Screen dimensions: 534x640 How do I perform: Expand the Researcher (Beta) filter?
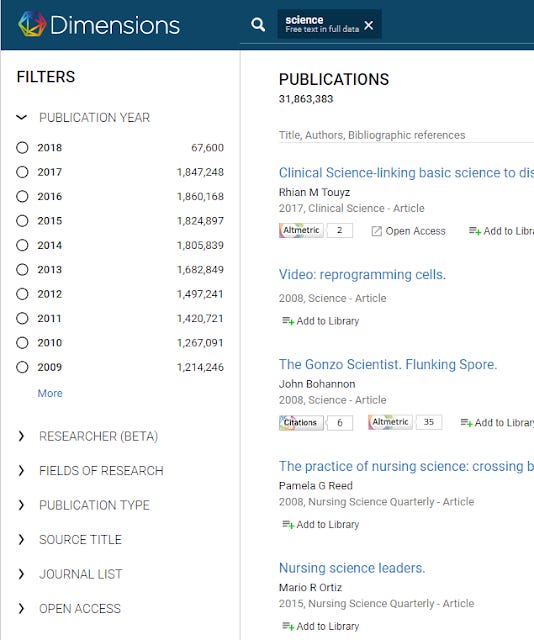pyautogui.click(x=21, y=436)
